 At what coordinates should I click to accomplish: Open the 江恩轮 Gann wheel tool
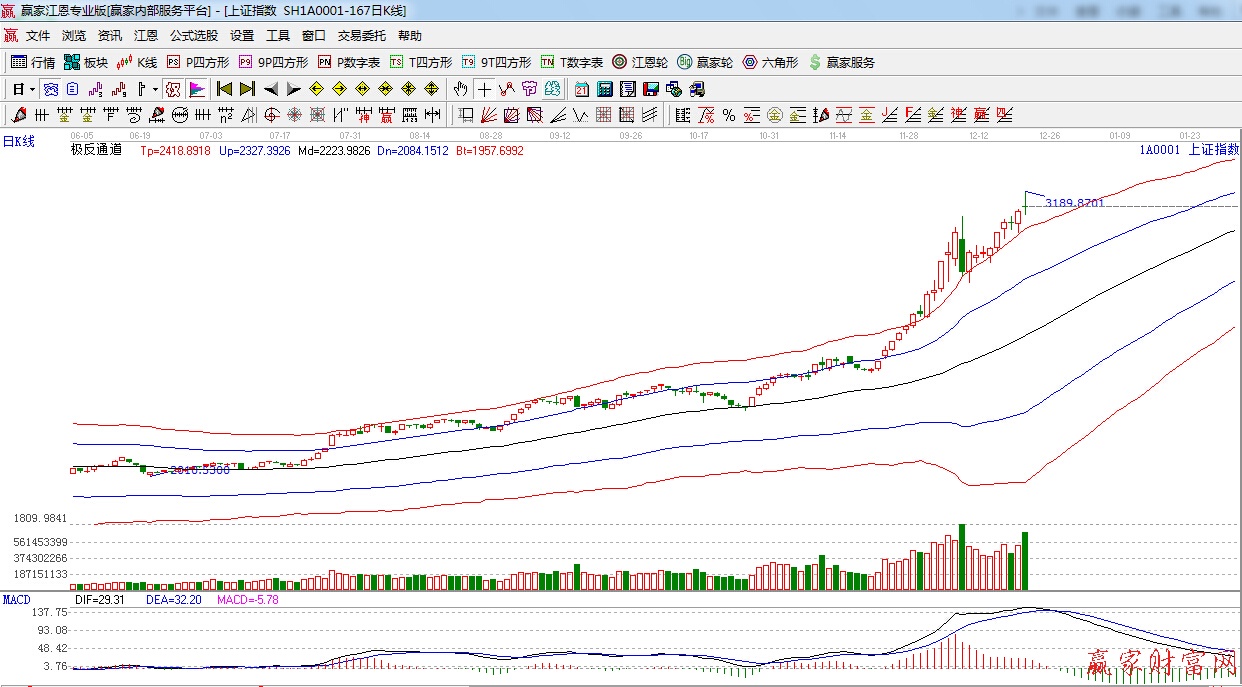click(640, 62)
